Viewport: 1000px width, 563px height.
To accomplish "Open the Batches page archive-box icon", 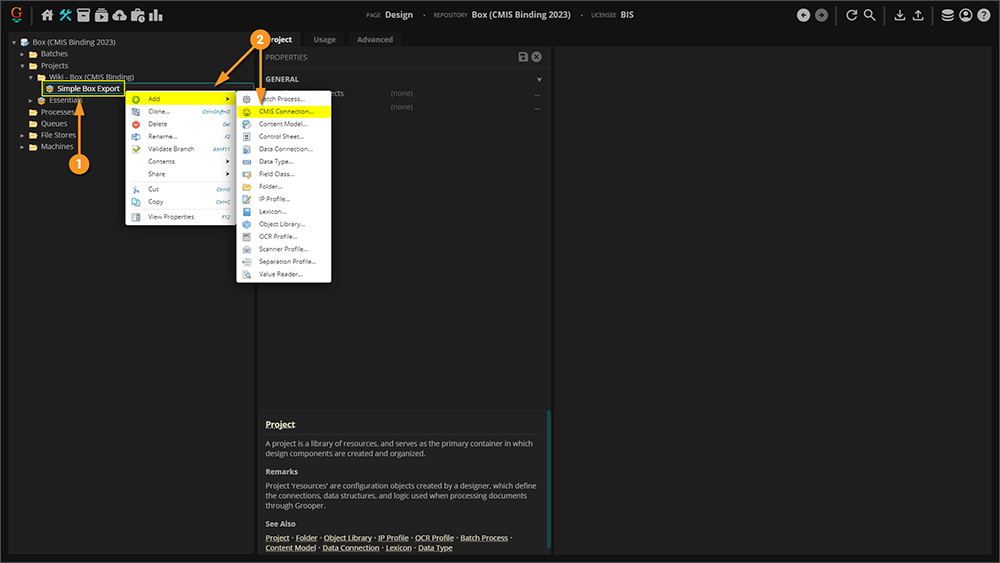I will [x=83, y=15].
